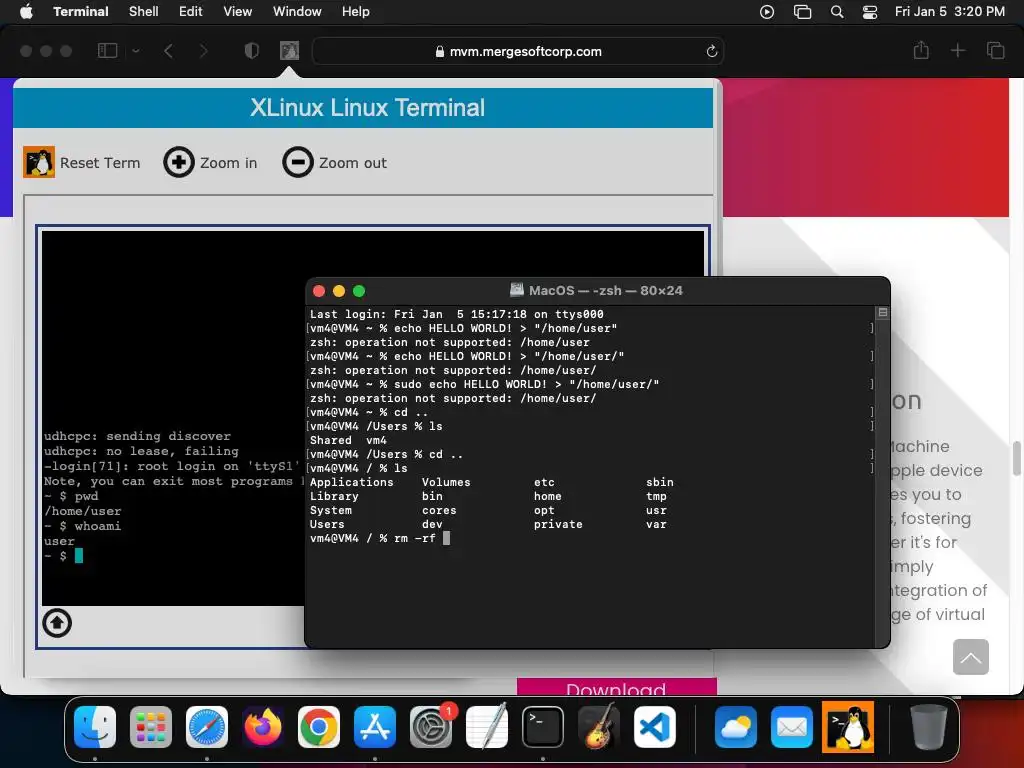Open the sidebar dropdown chevron in Safari
The image size is (1024, 768).
click(x=136, y=50)
